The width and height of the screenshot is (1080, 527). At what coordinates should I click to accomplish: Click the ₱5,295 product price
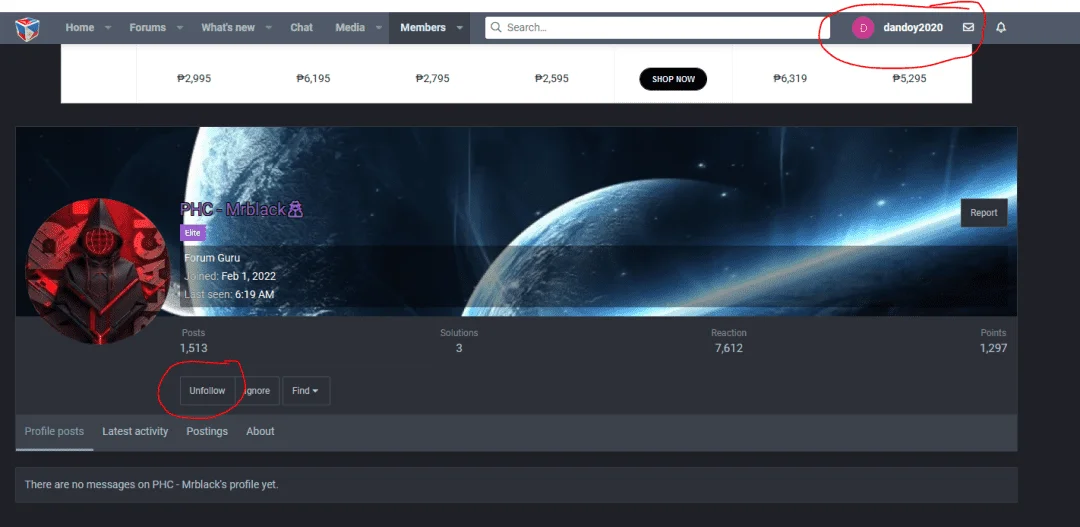click(x=909, y=79)
